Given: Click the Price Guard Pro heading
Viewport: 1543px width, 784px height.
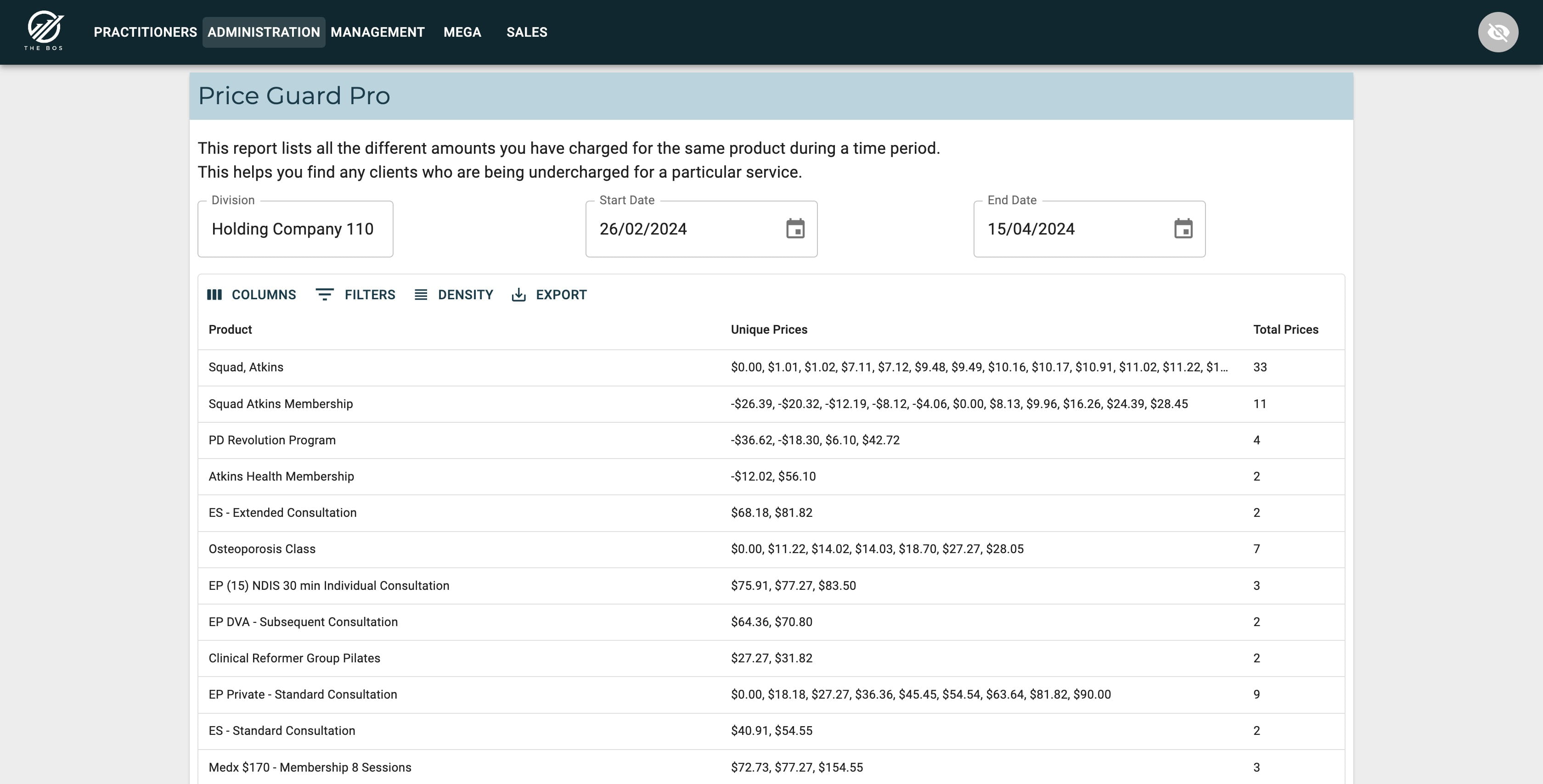Looking at the screenshot, I should [x=294, y=96].
